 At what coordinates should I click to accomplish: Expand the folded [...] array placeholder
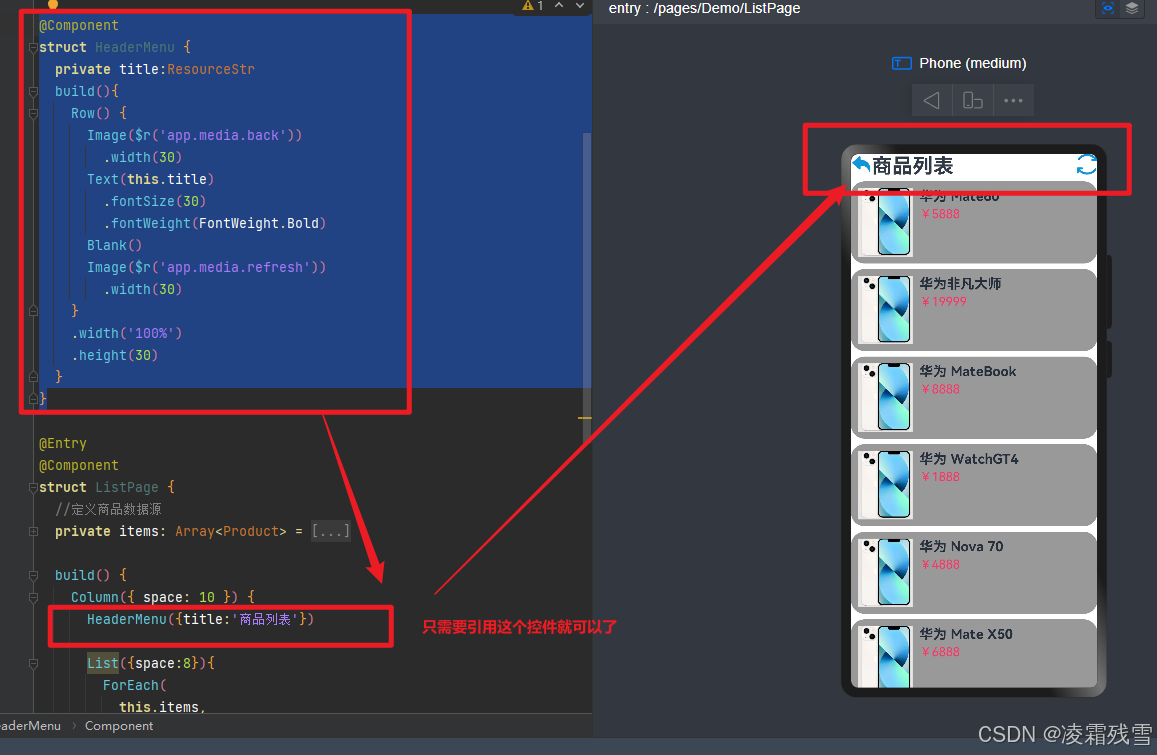pyautogui.click(x=330, y=531)
